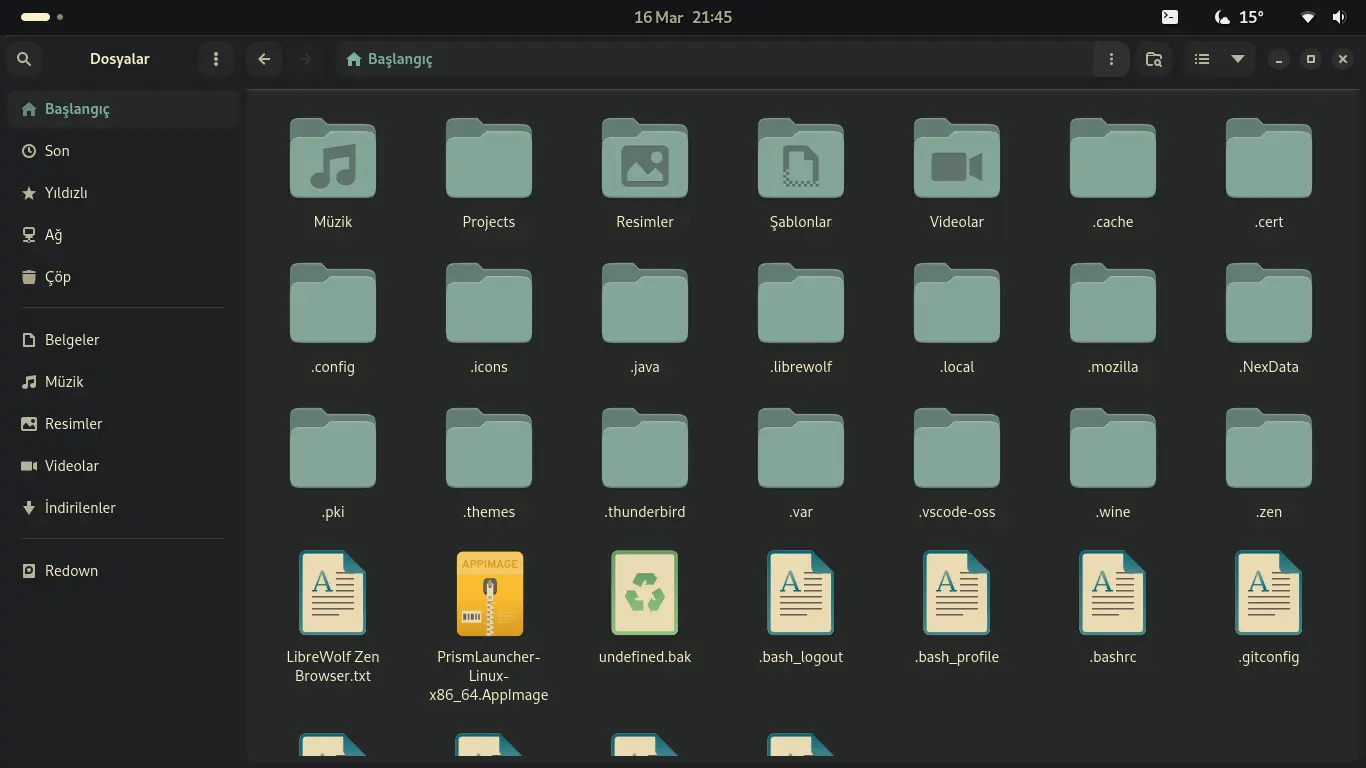This screenshot has height=768, width=1366.
Task: Select Başlangıç in the sidebar
Action: tap(123, 109)
